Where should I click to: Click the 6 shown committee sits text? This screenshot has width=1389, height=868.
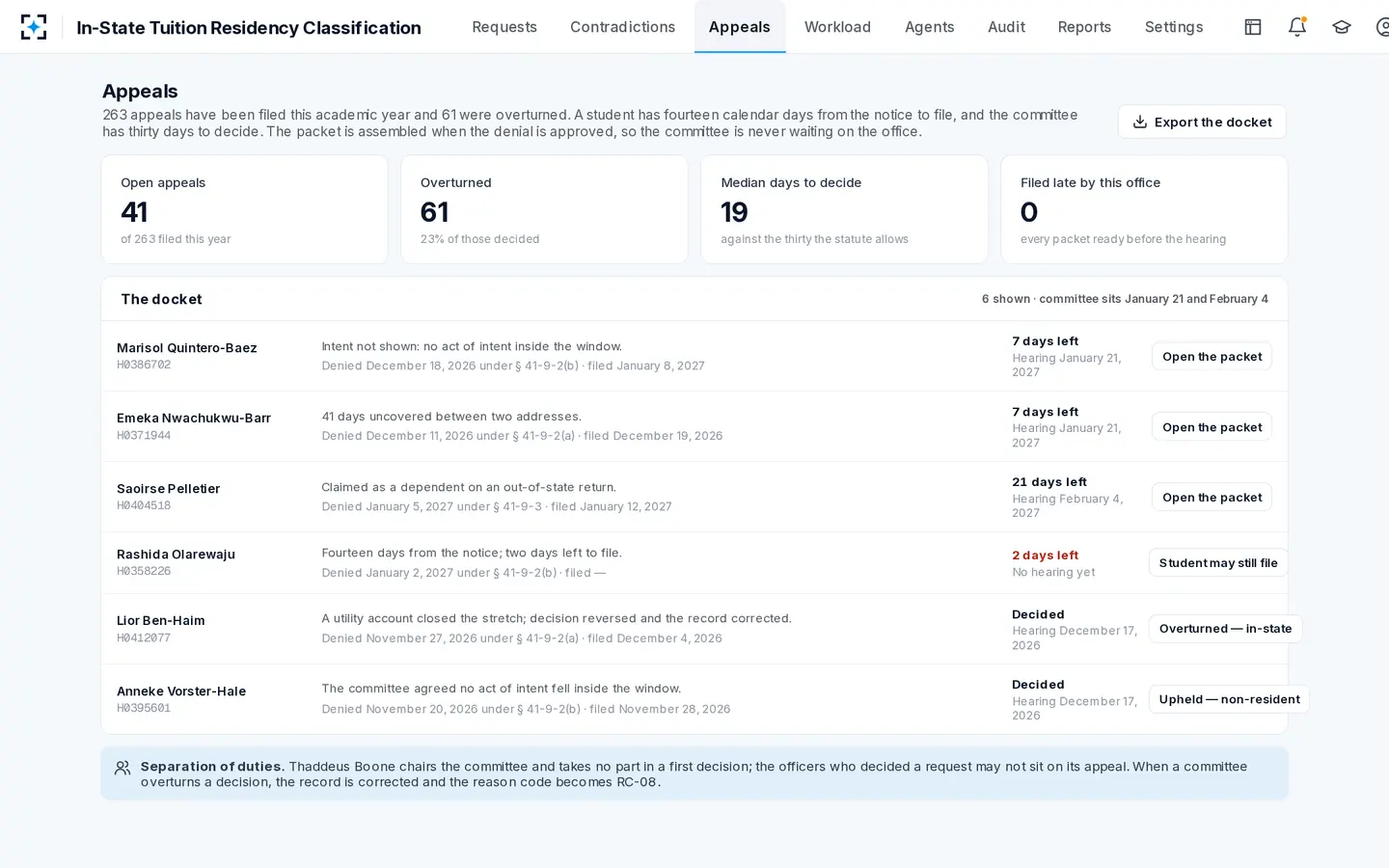coord(1125,299)
